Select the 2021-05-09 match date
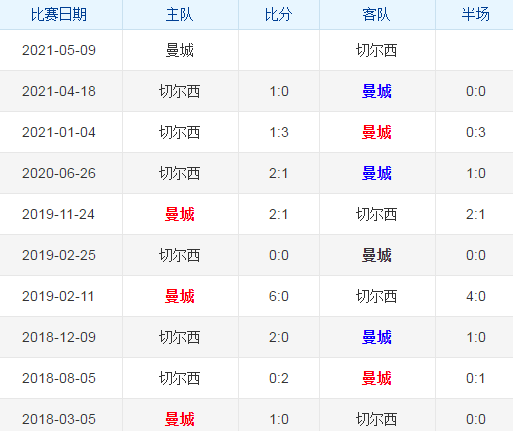 tap(59, 50)
